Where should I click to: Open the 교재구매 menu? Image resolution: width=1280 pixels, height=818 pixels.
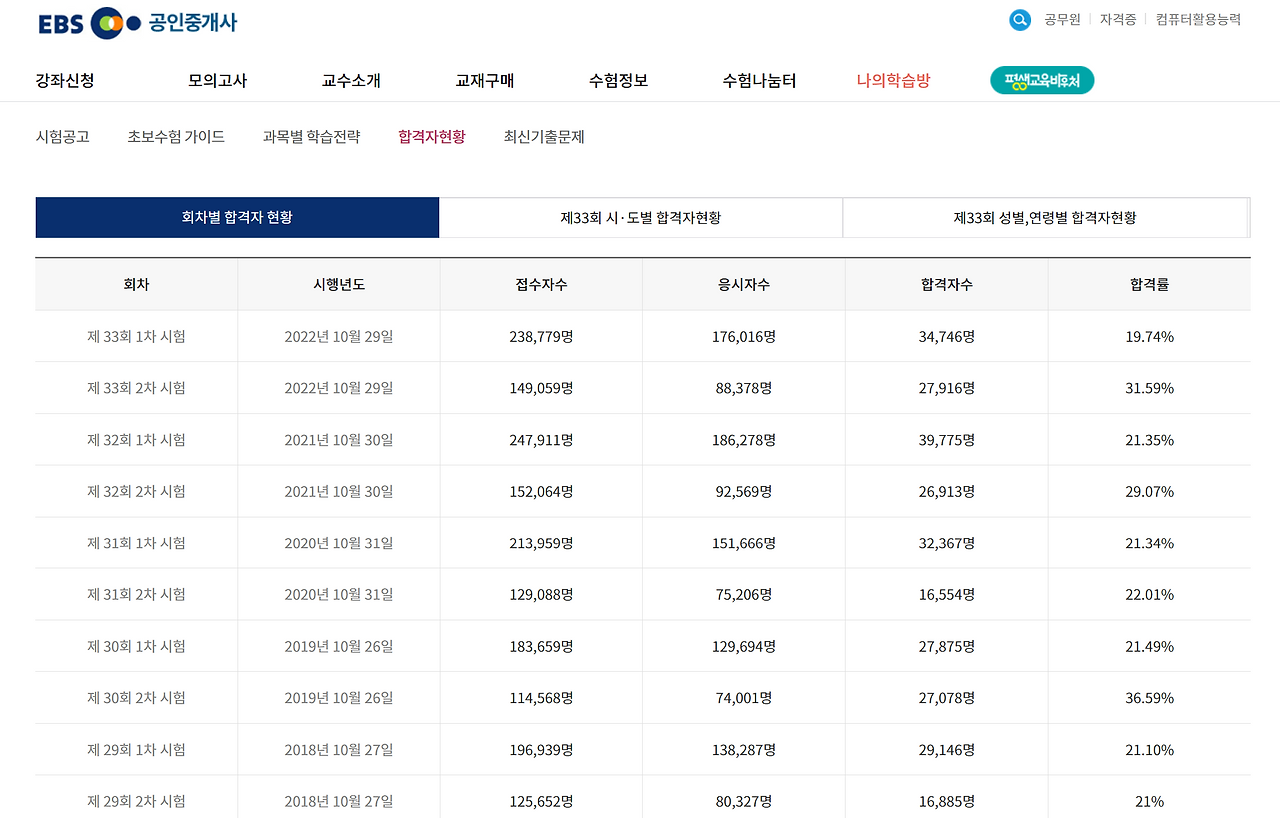(484, 81)
